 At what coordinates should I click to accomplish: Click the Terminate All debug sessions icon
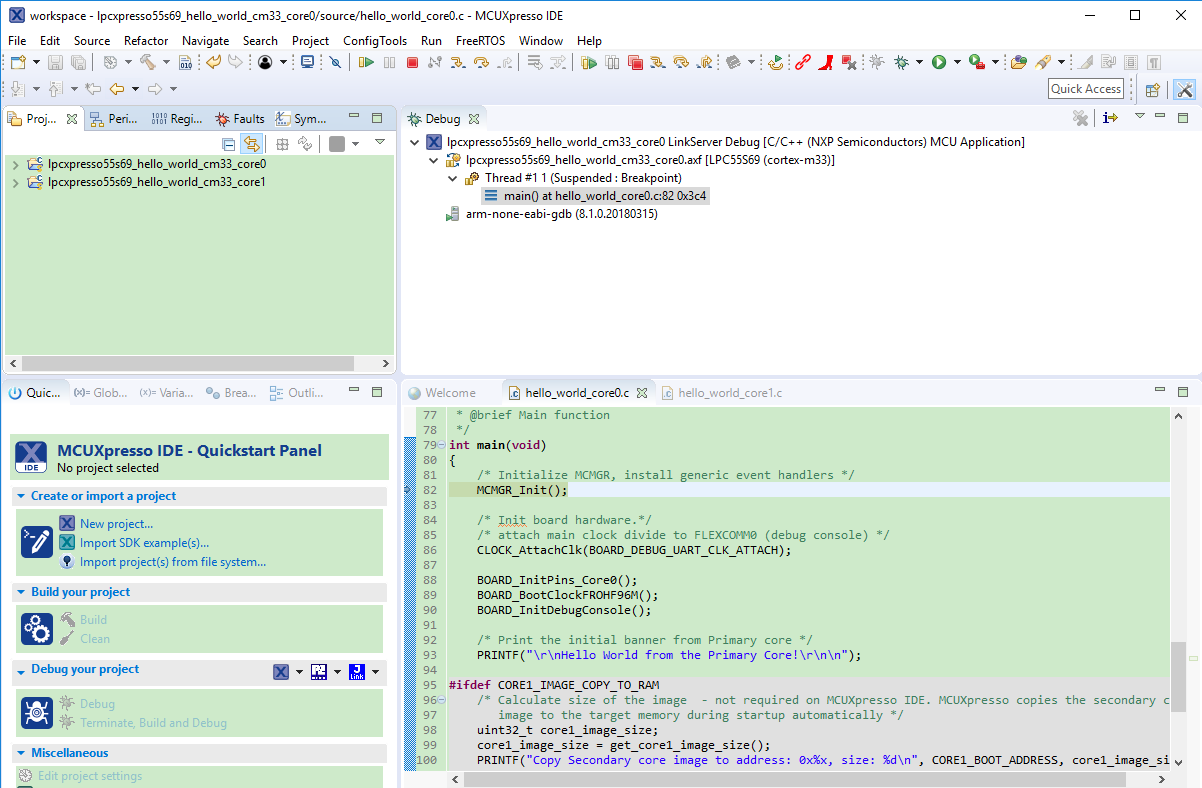click(x=635, y=62)
